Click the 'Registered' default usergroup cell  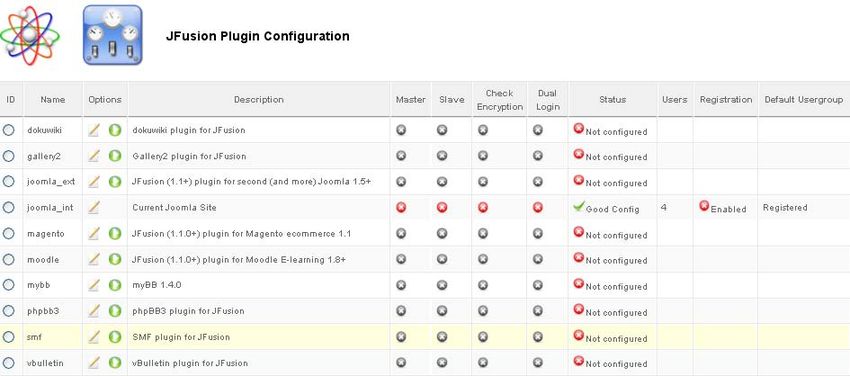pyautogui.click(x=785, y=208)
